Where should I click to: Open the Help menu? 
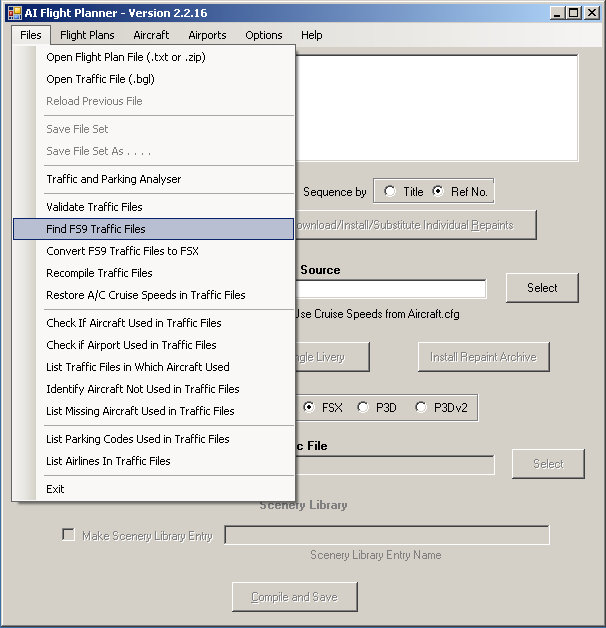pyautogui.click(x=312, y=35)
